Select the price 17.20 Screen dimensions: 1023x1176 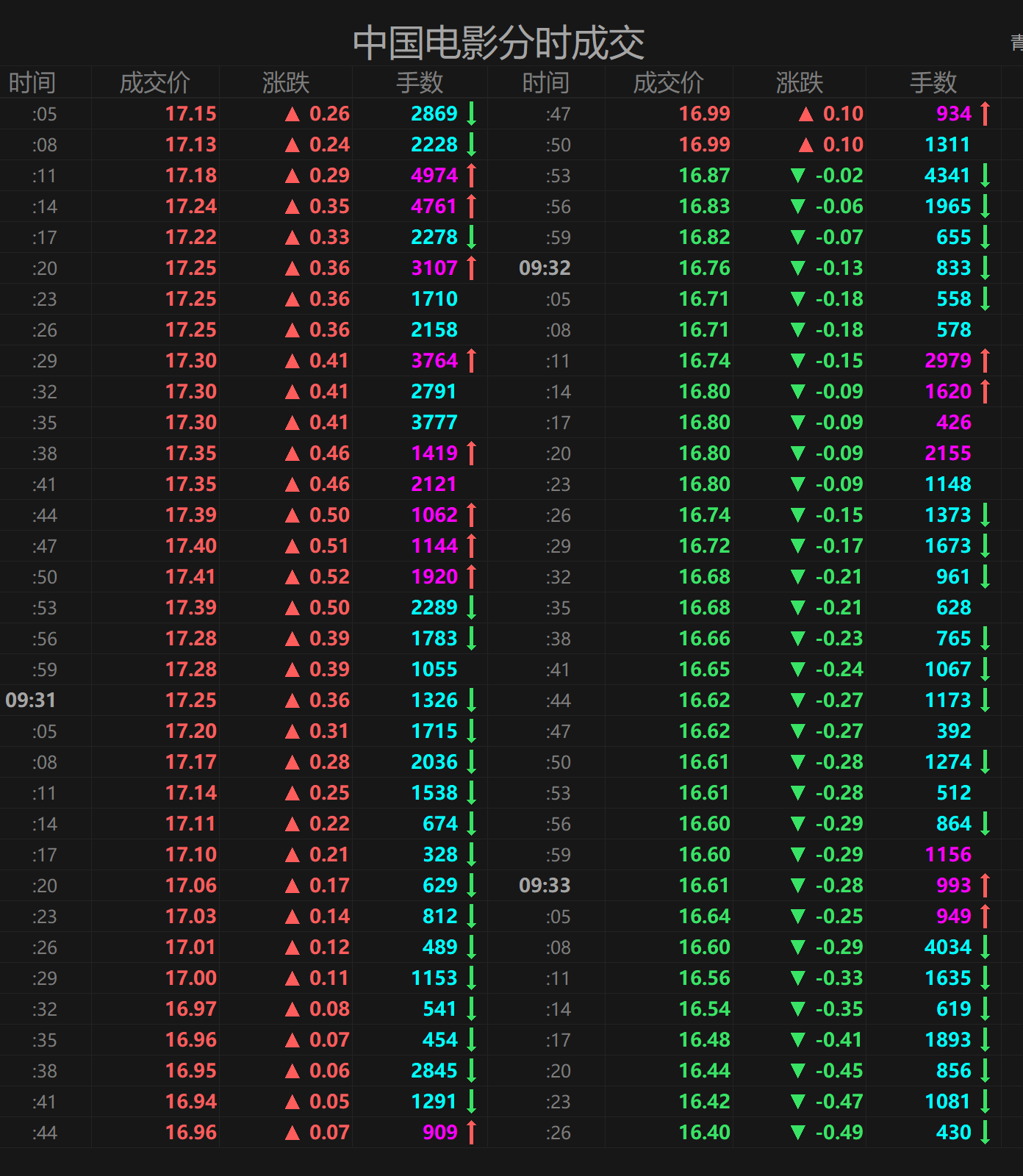click(x=191, y=731)
